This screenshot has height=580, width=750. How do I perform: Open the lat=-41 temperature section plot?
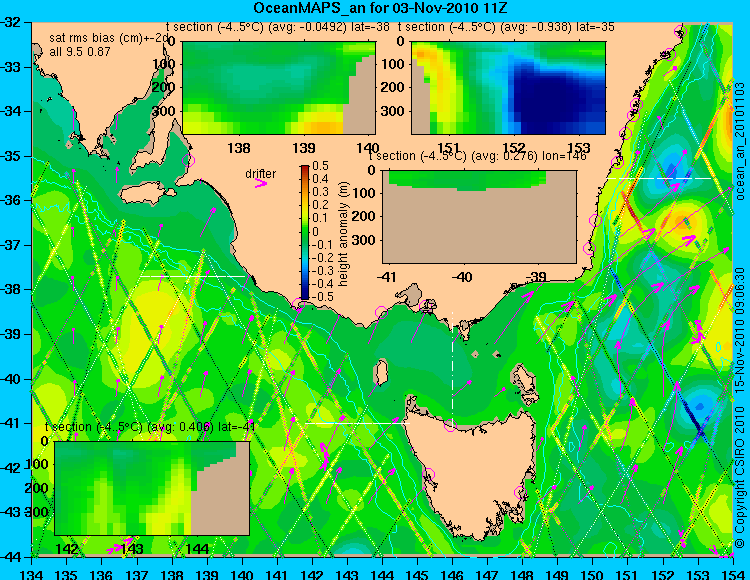(x=152, y=488)
